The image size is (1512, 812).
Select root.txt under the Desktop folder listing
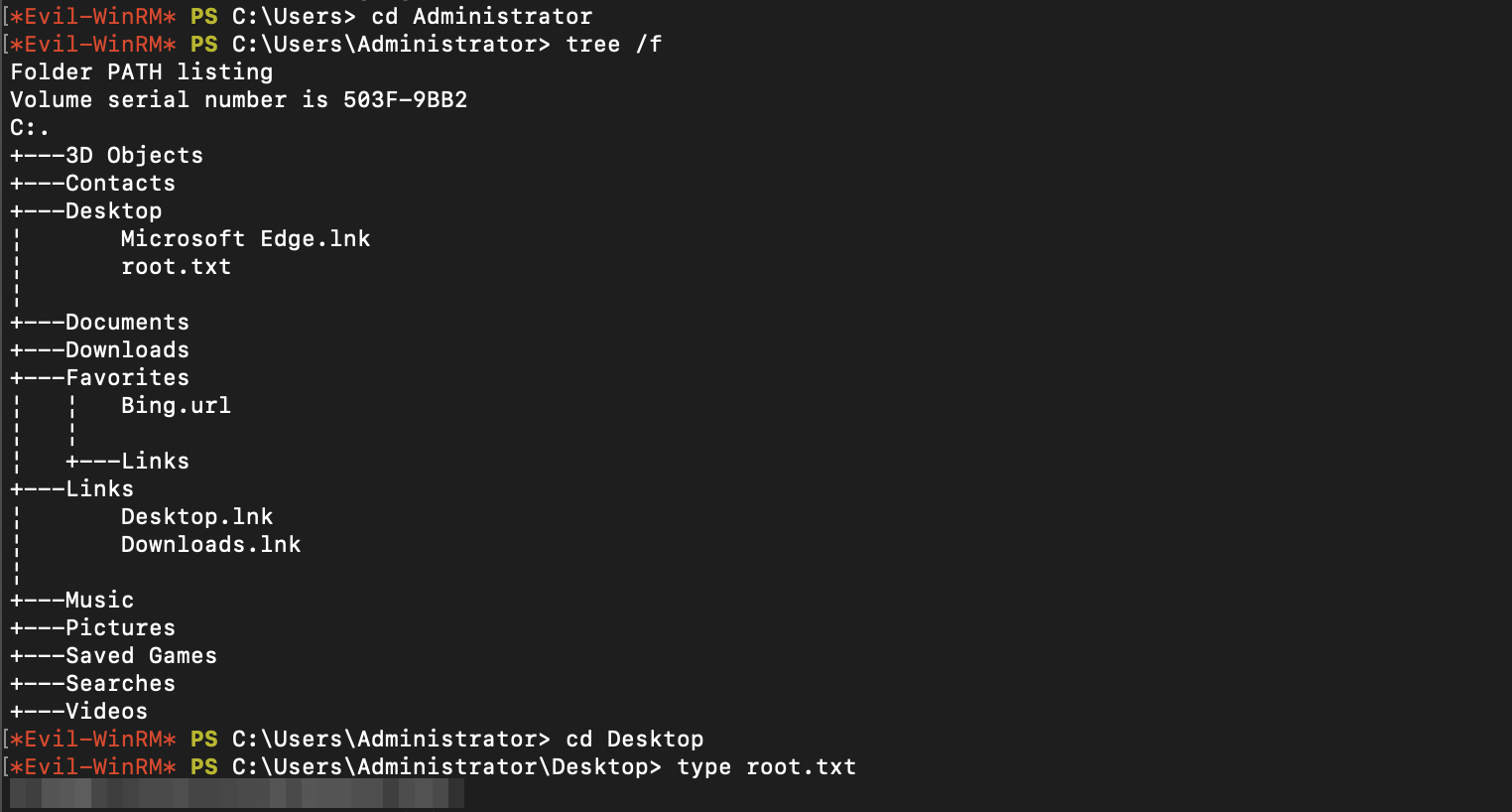[x=176, y=267]
